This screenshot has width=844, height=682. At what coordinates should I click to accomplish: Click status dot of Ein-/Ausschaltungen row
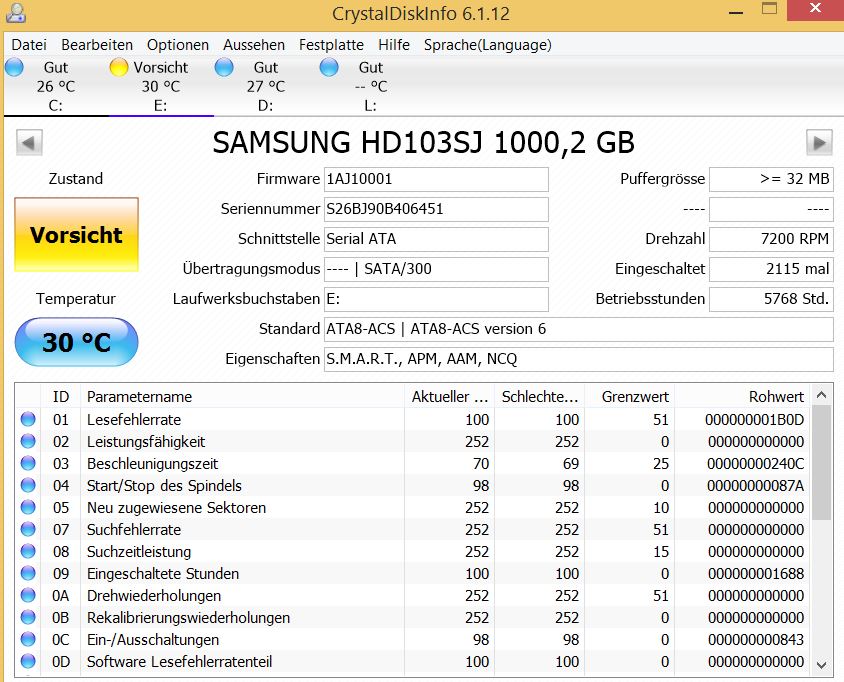click(28, 639)
